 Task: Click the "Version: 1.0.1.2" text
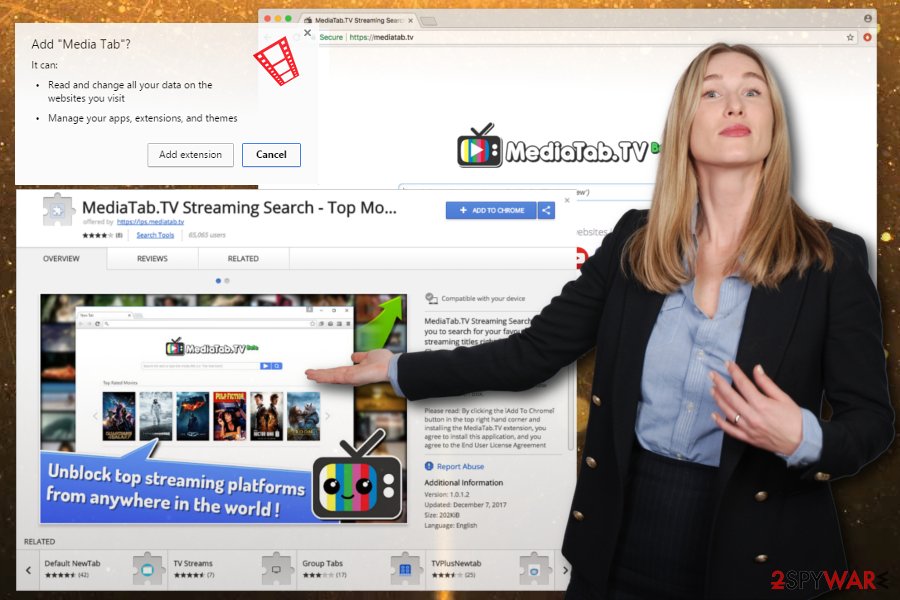pyautogui.click(x=447, y=494)
